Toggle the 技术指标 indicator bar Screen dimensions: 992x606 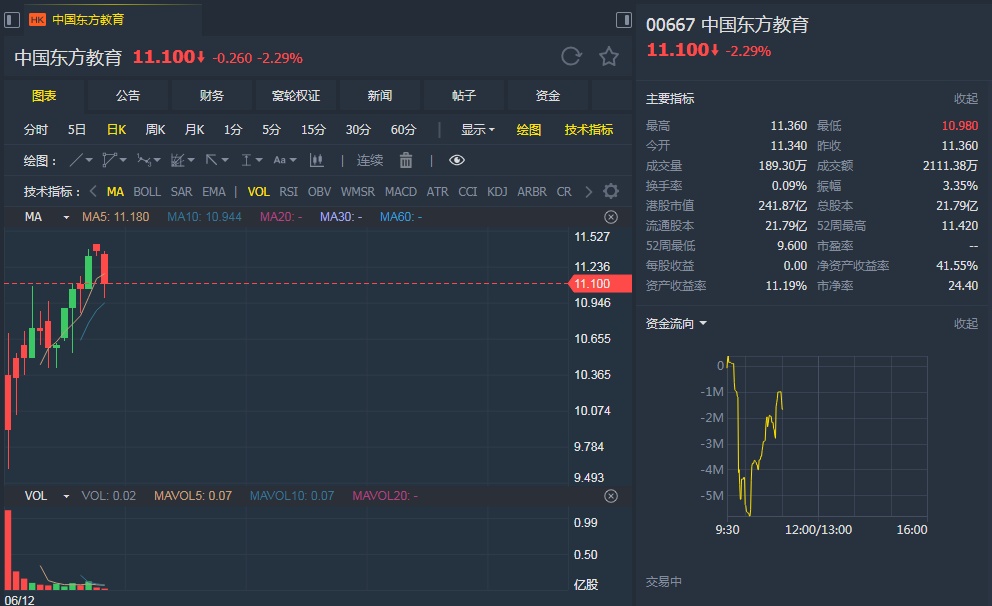click(588, 130)
